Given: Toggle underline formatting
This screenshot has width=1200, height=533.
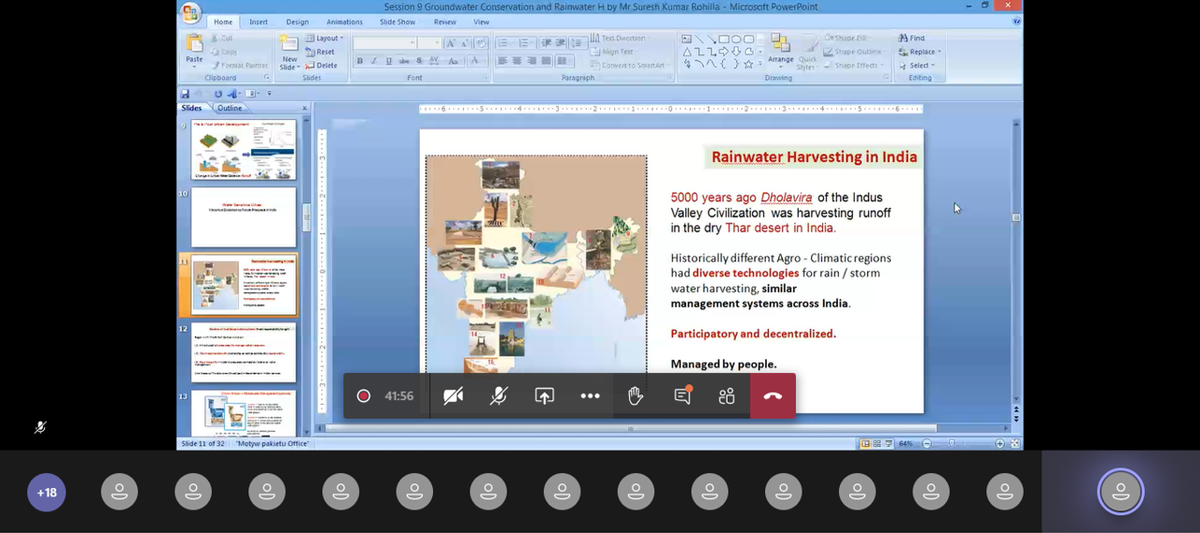Looking at the screenshot, I should coord(387,61).
